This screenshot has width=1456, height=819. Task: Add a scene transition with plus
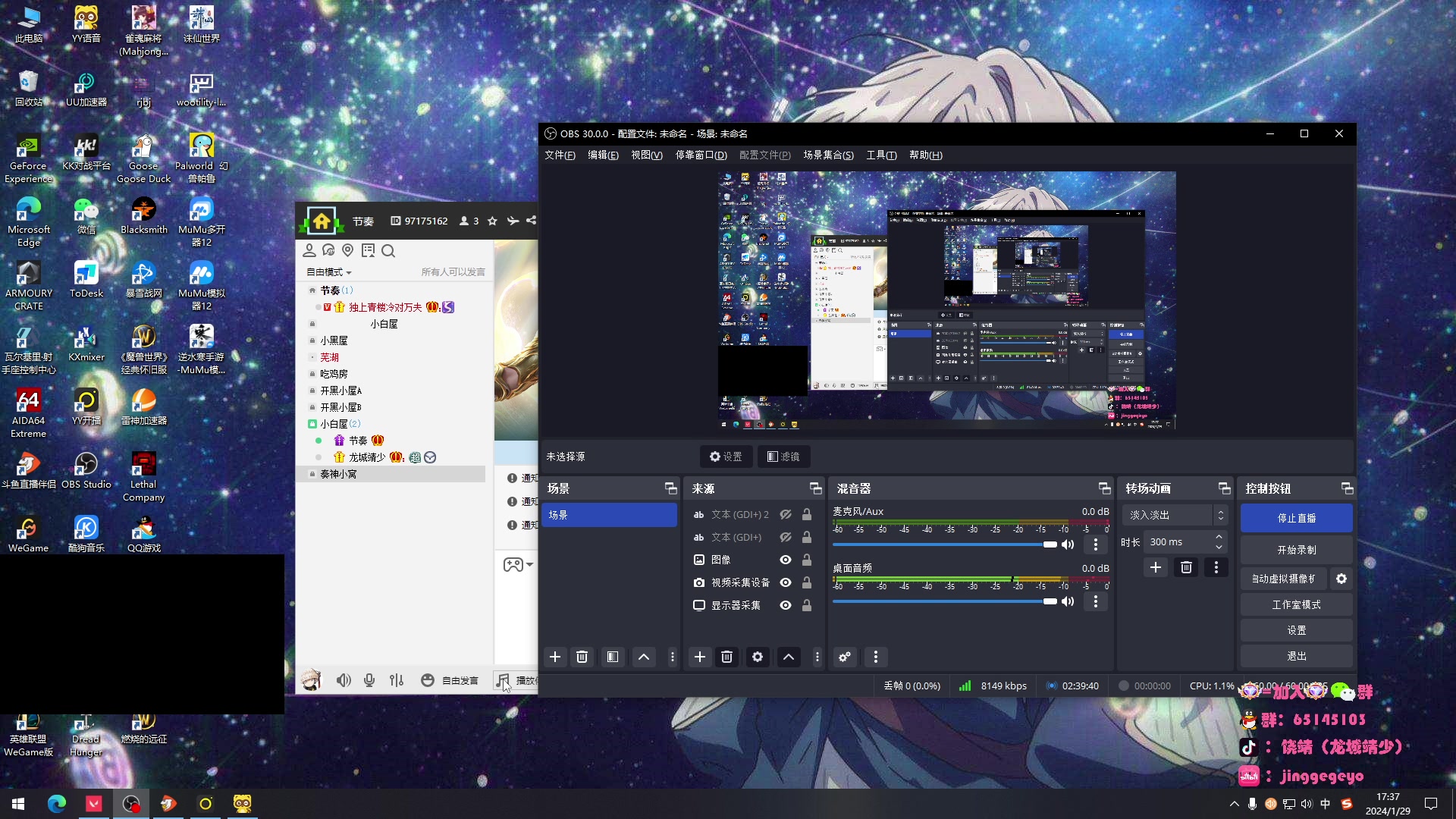point(1156,567)
